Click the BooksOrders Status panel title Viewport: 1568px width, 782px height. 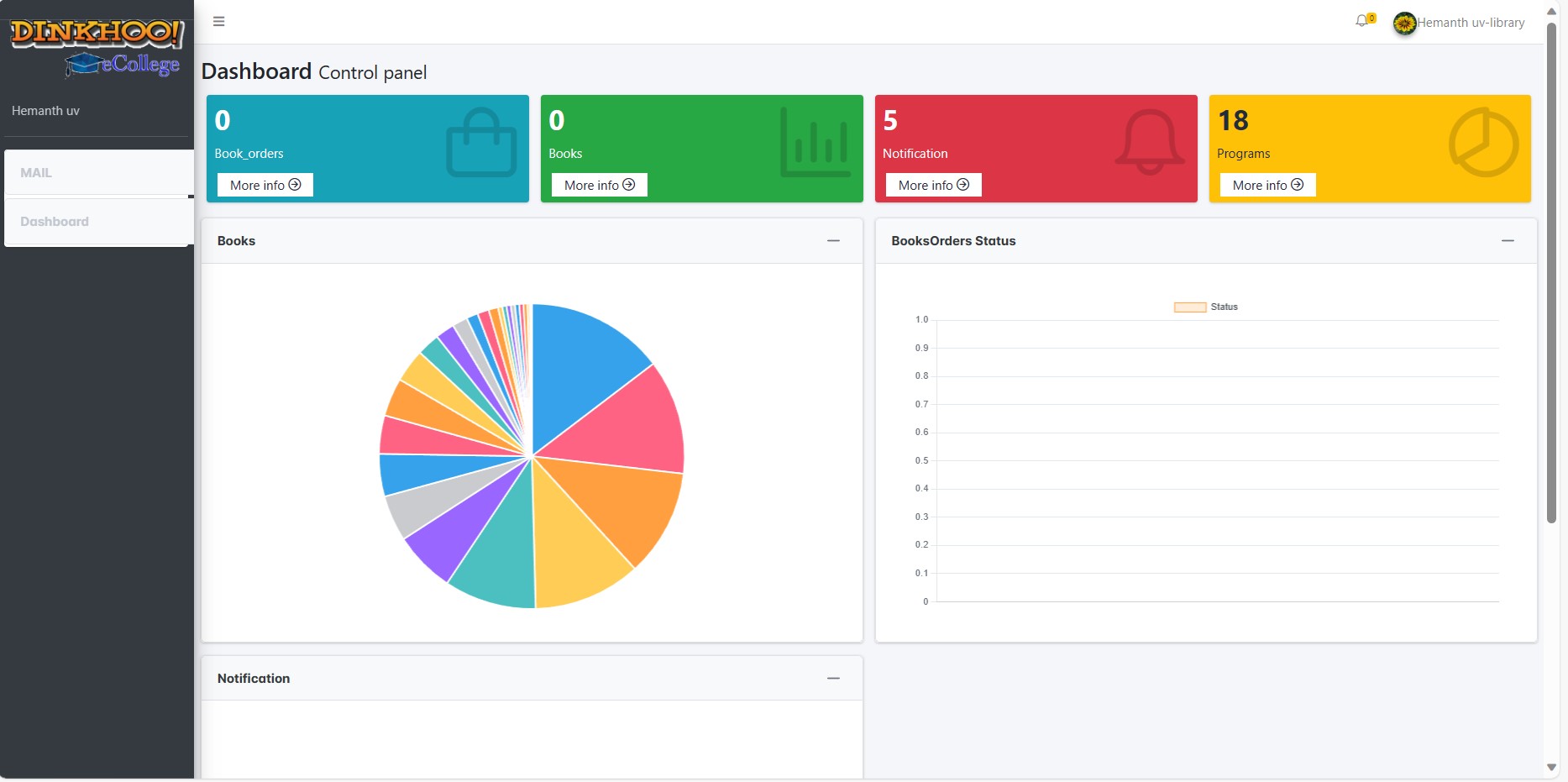coord(953,241)
